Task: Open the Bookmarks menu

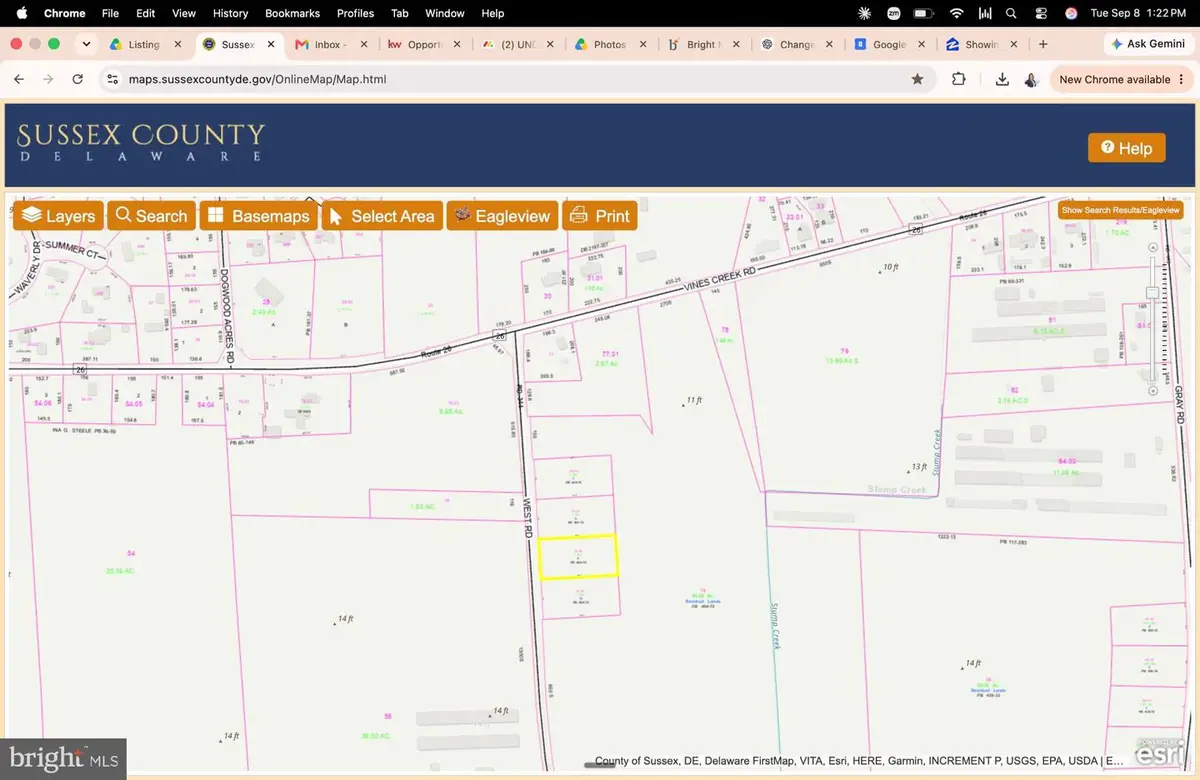Action: (x=292, y=13)
